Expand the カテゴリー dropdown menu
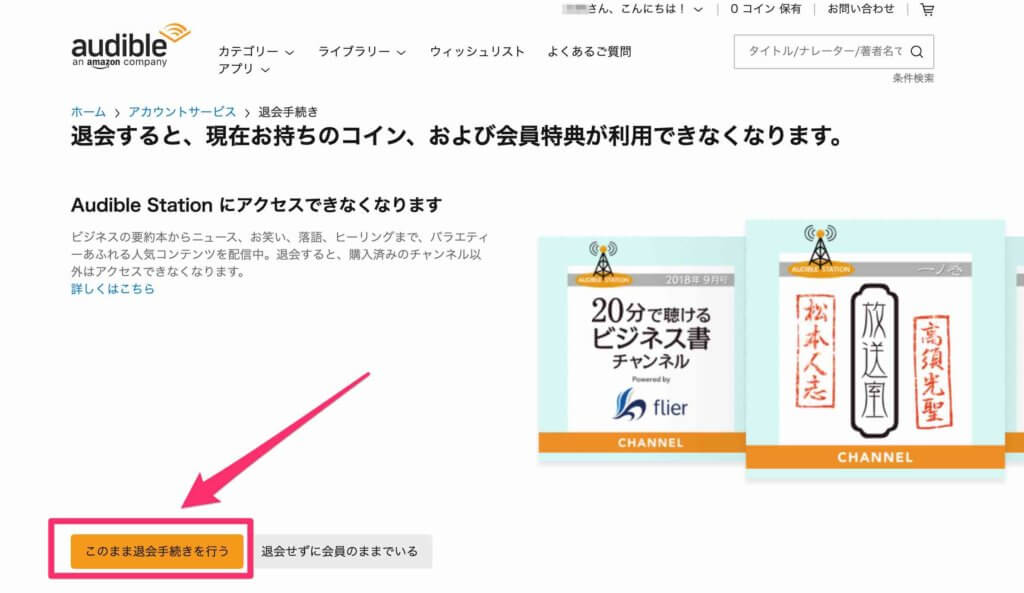Image resolution: width=1024 pixels, height=593 pixels. pyautogui.click(x=256, y=52)
